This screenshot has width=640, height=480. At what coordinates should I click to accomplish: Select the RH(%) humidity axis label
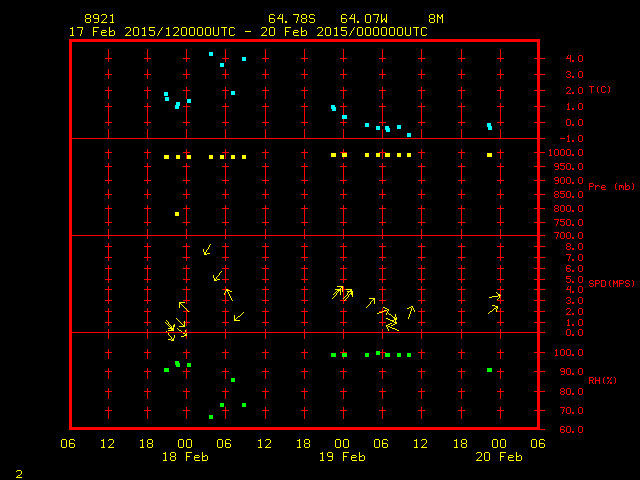pos(600,381)
